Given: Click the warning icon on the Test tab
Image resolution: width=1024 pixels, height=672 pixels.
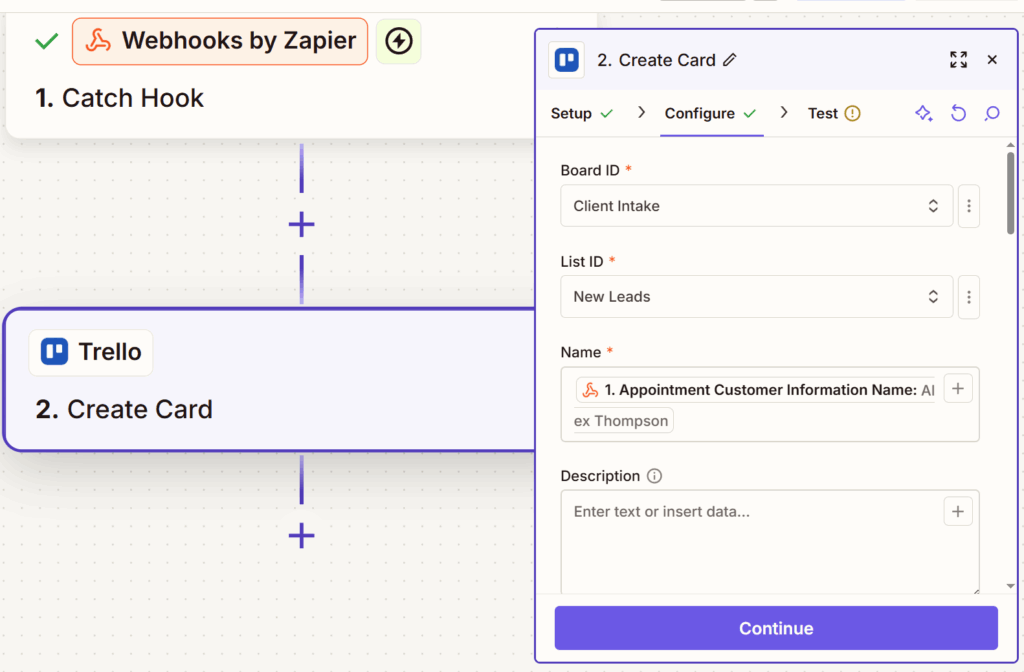Looking at the screenshot, I should click(x=855, y=113).
